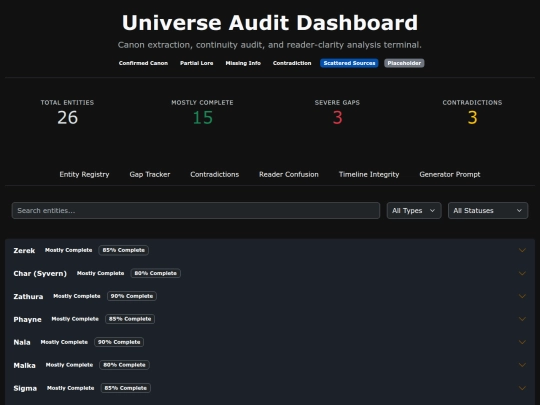
Task: Select the Reader Confusion tab
Action: [289, 174]
